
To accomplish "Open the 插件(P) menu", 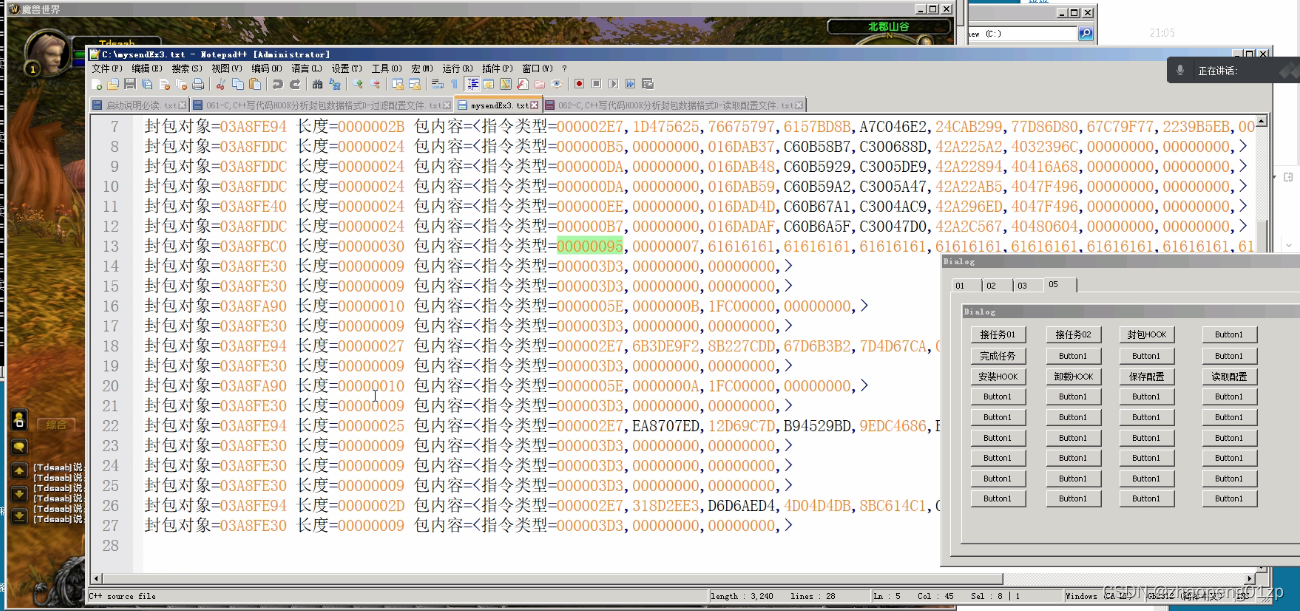I will [x=497, y=68].
